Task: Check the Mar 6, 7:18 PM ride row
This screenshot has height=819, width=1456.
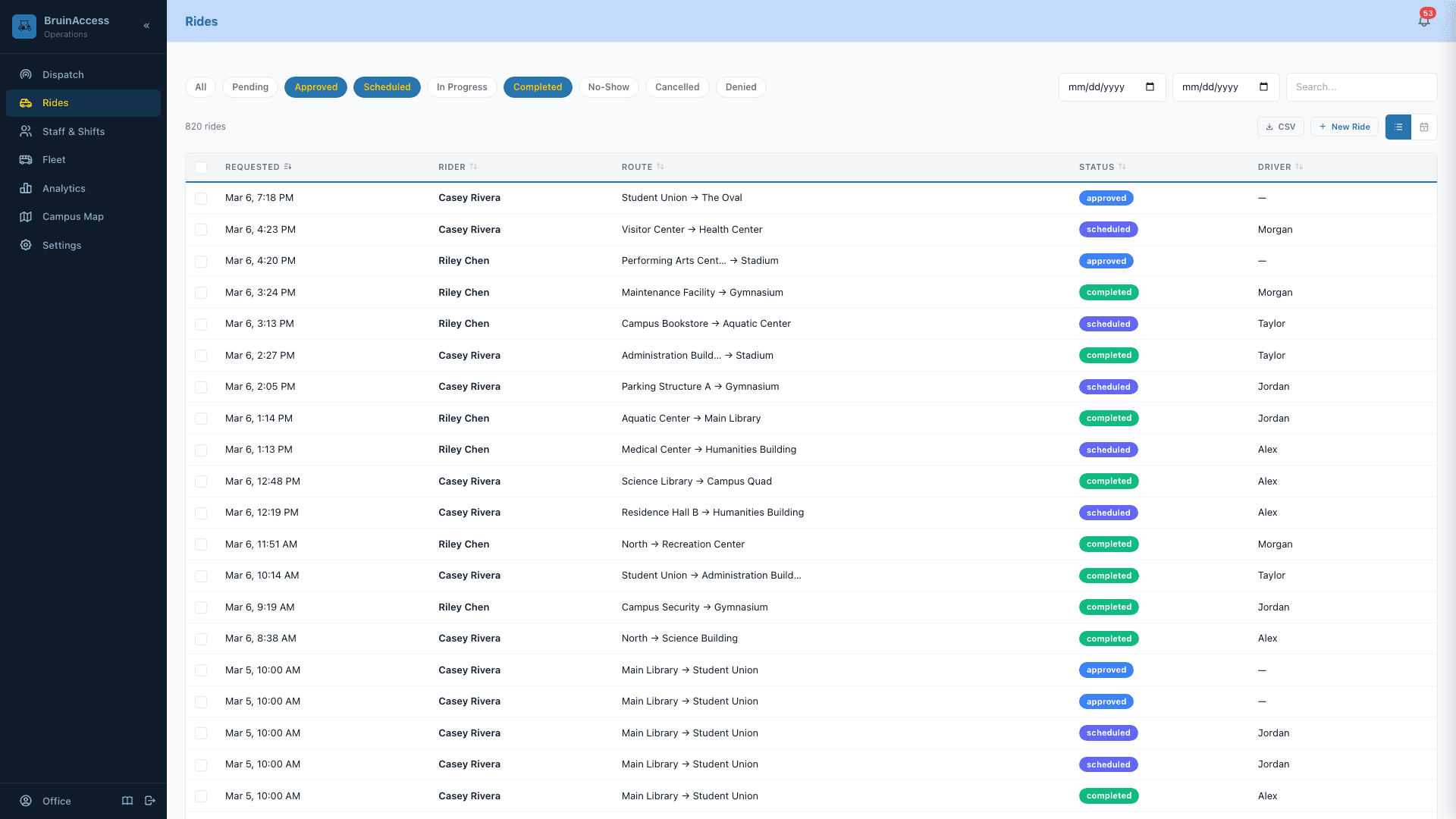Action: (x=201, y=198)
